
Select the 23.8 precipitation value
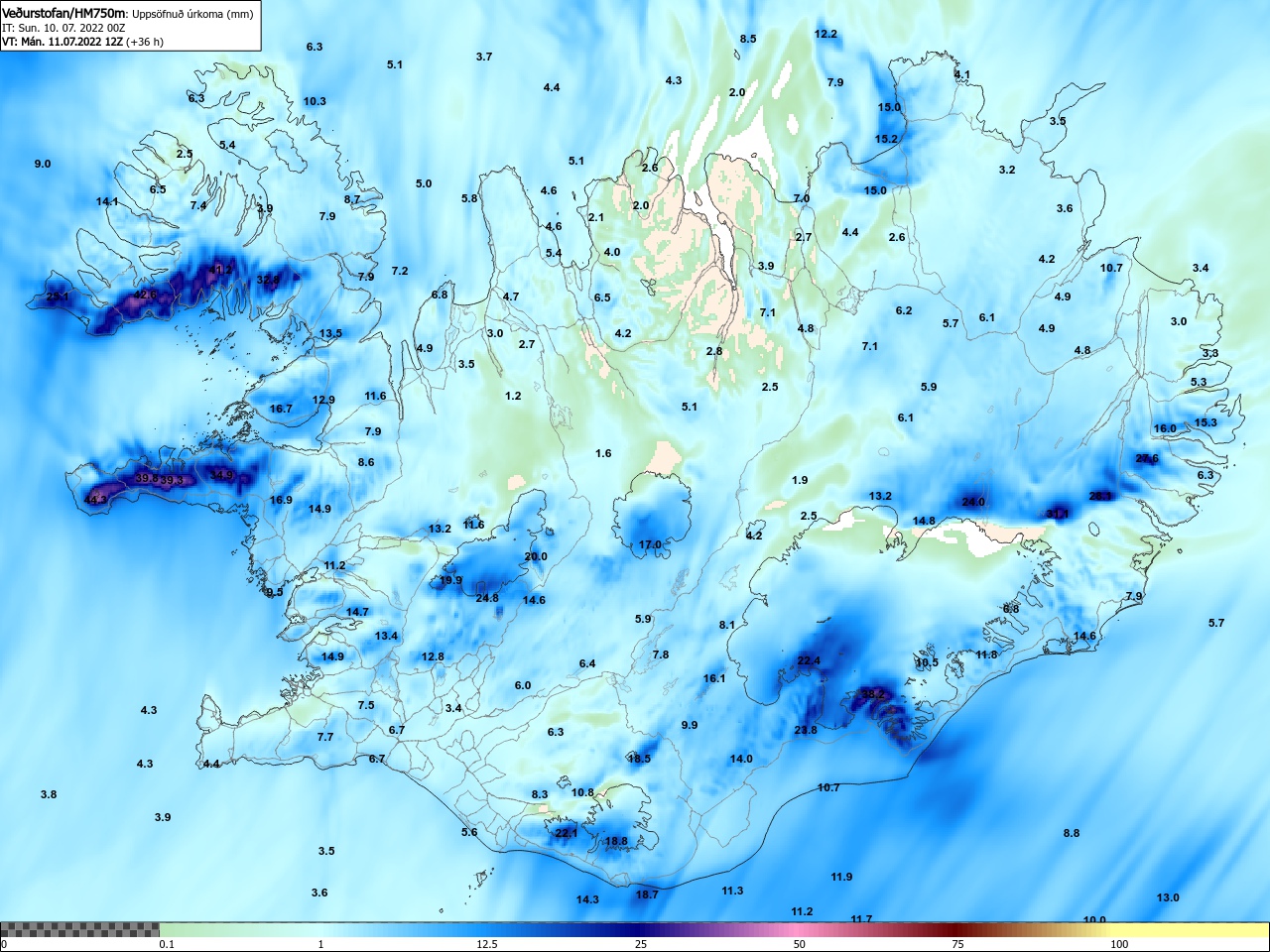pos(806,730)
